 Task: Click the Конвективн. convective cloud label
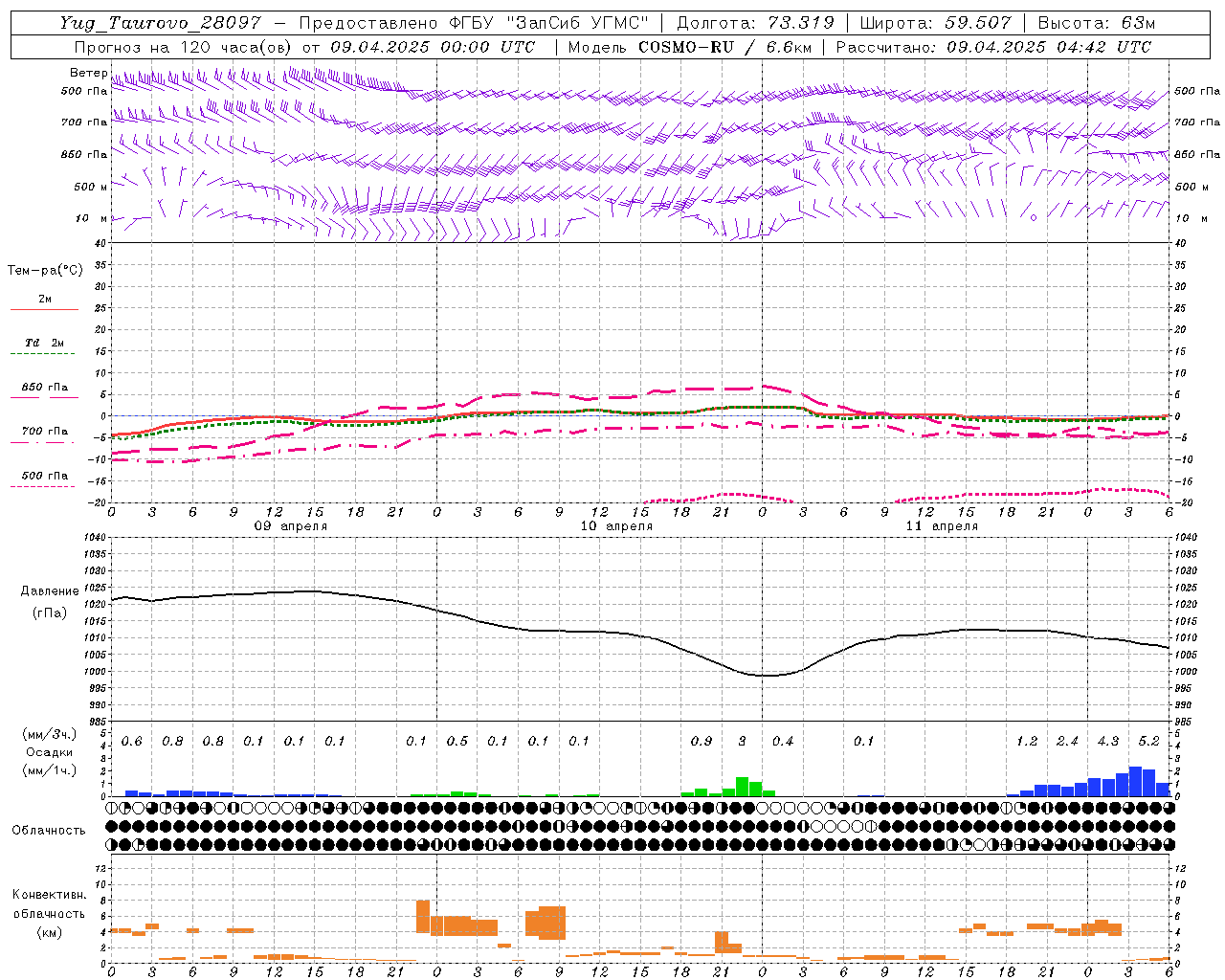click(x=50, y=895)
